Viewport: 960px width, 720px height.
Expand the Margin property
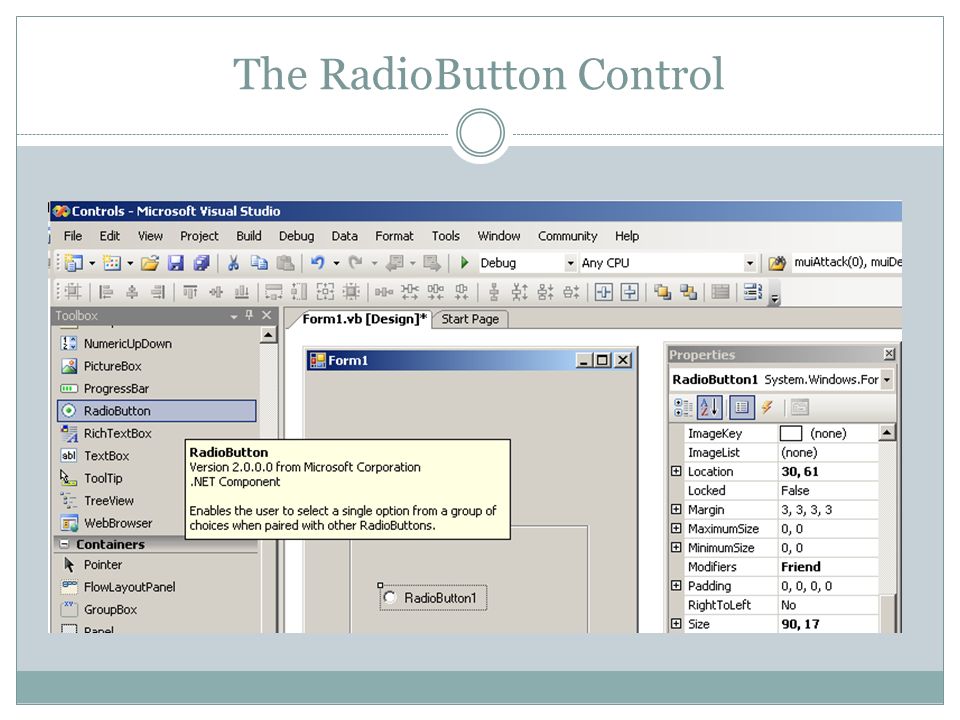click(x=676, y=509)
